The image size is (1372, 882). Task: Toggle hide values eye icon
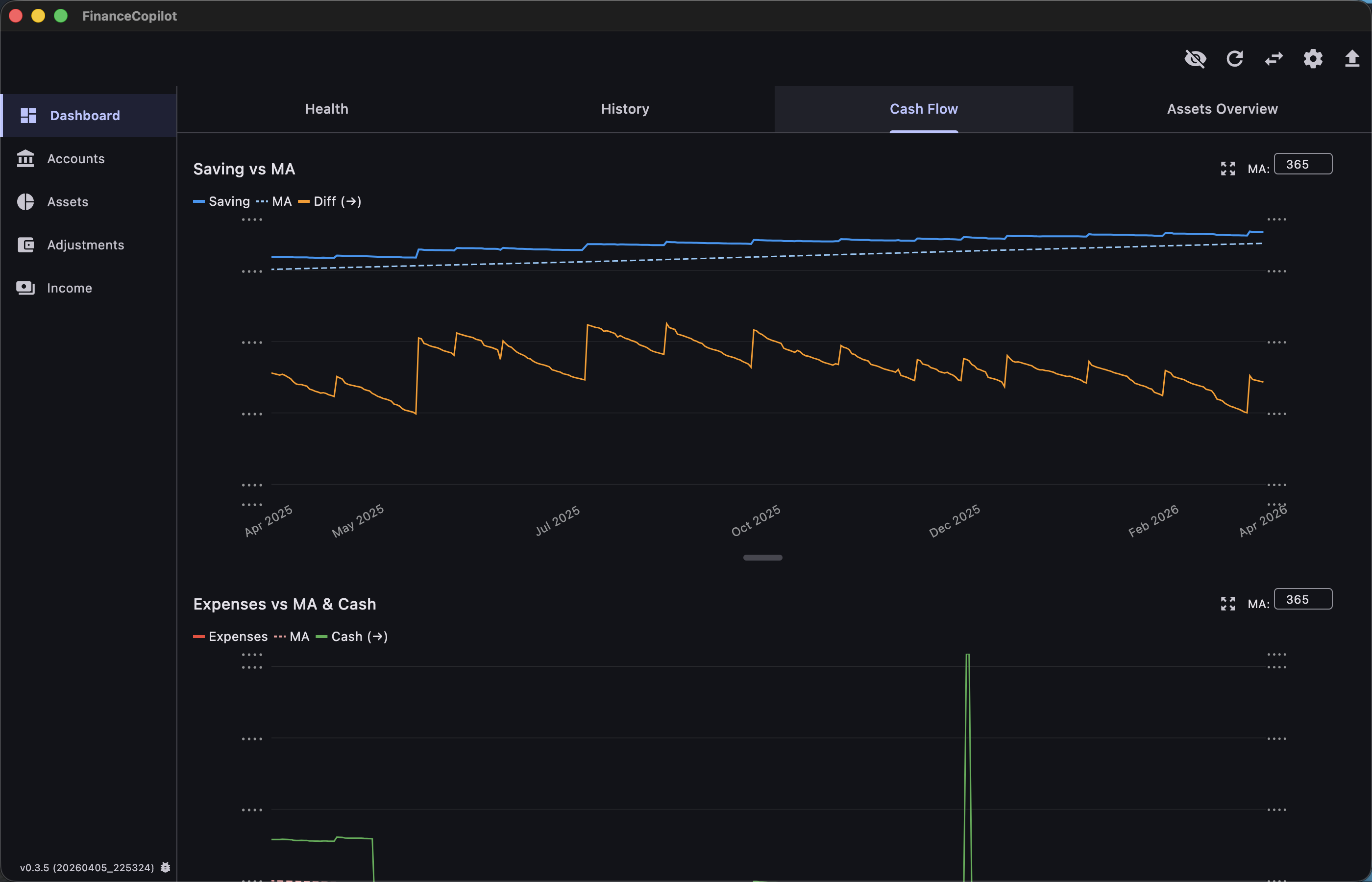click(1195, 59)
